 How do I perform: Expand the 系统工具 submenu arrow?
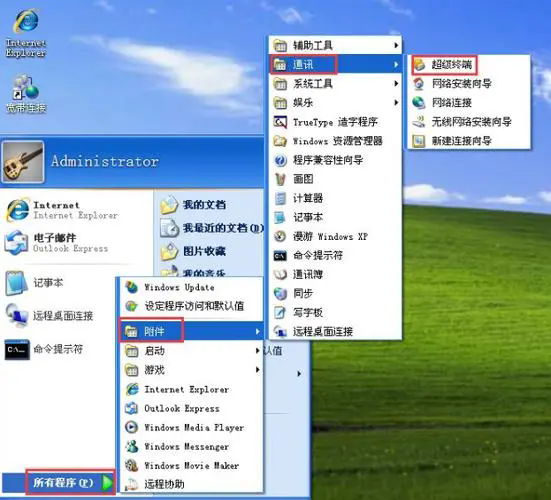[396, 83]
